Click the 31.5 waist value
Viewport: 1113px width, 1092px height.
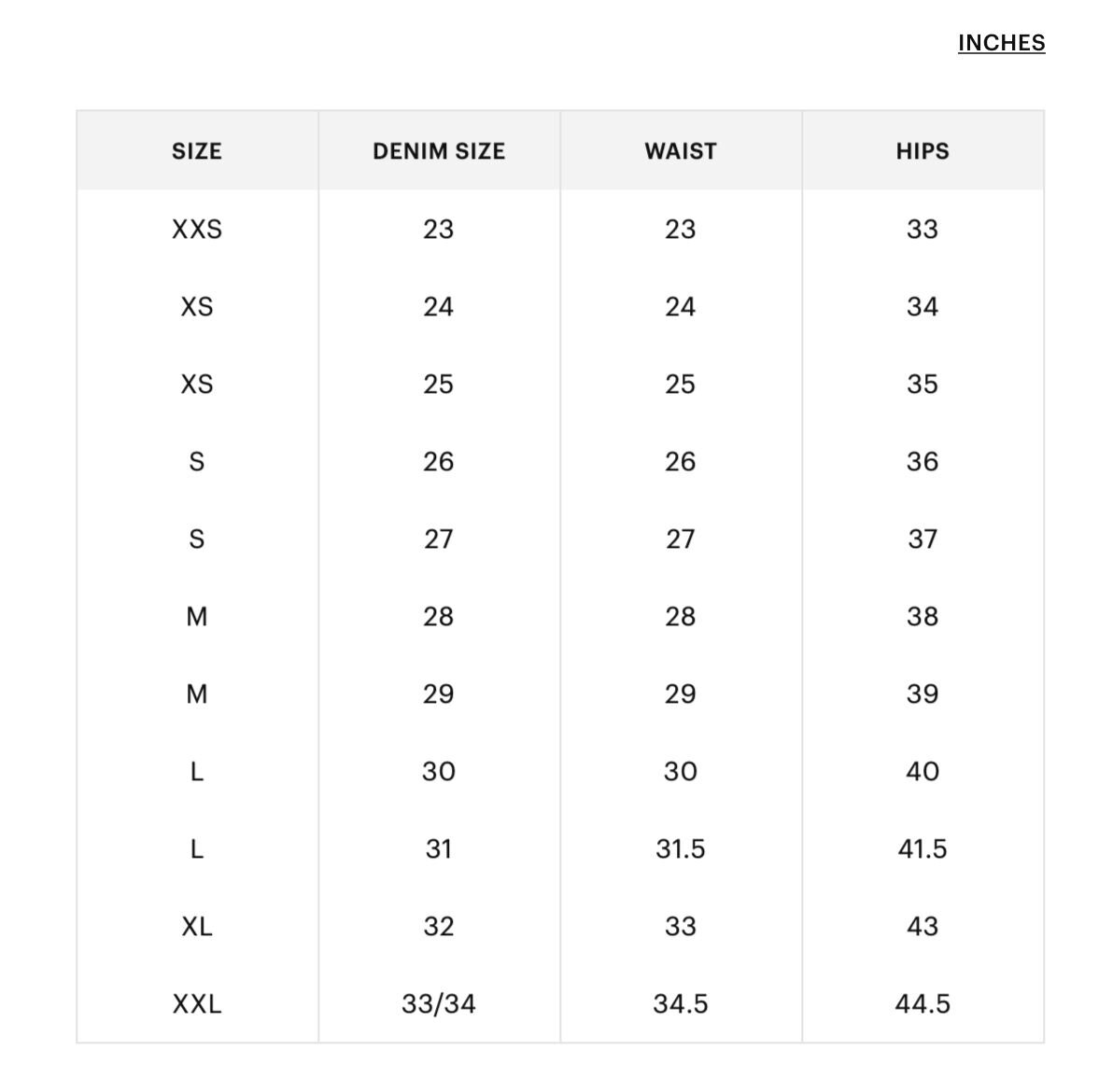pos(681,848)
